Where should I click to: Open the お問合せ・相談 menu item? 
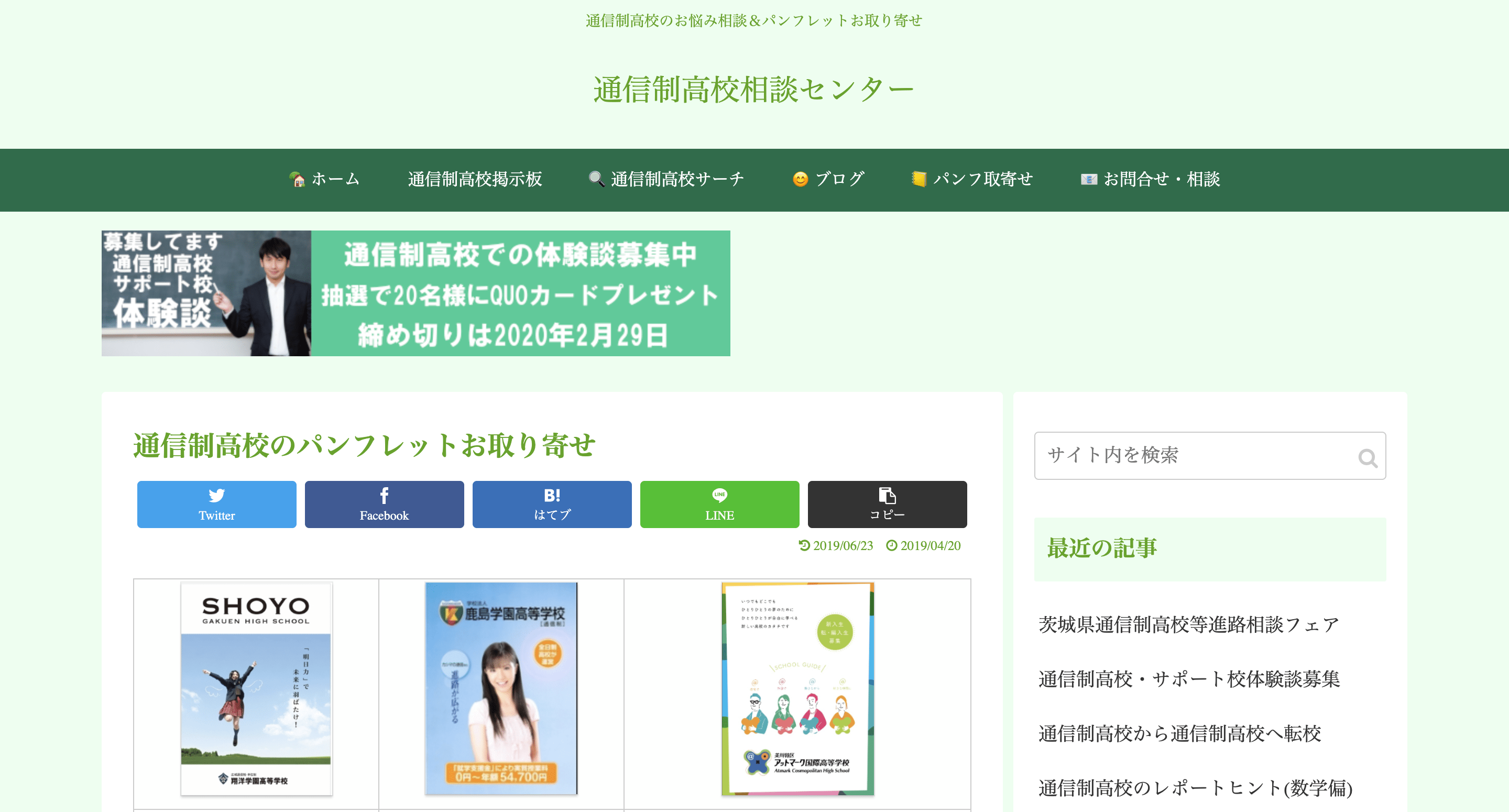pyautogui.click(x=1150, y=179)
